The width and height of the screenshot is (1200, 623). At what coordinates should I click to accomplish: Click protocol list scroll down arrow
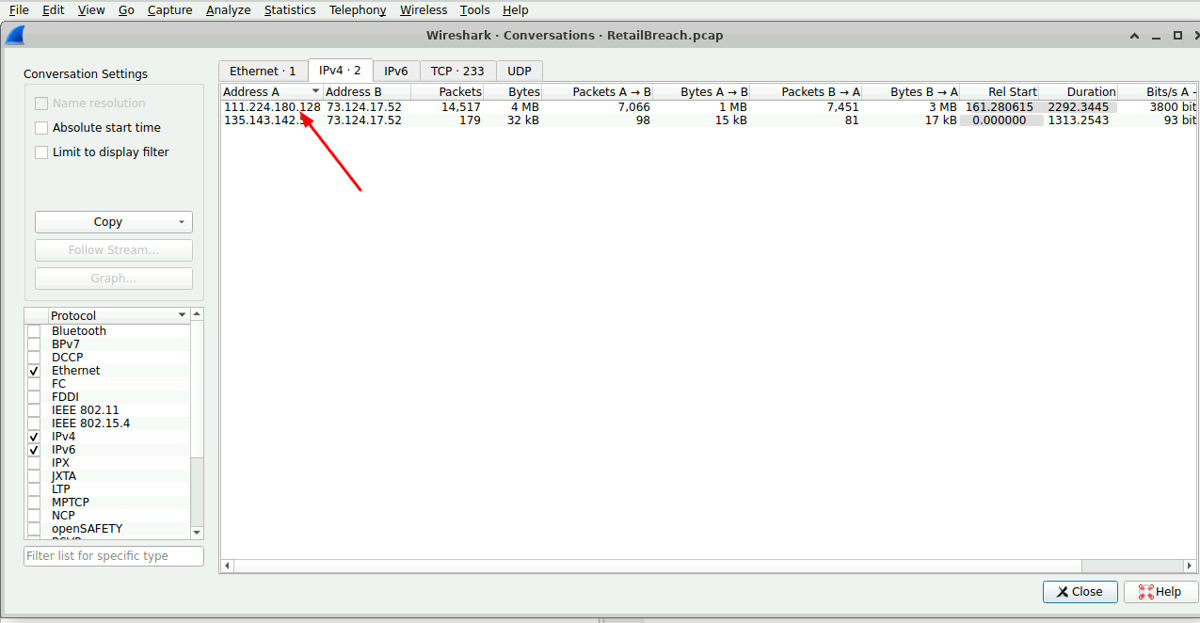pos(197,533)
